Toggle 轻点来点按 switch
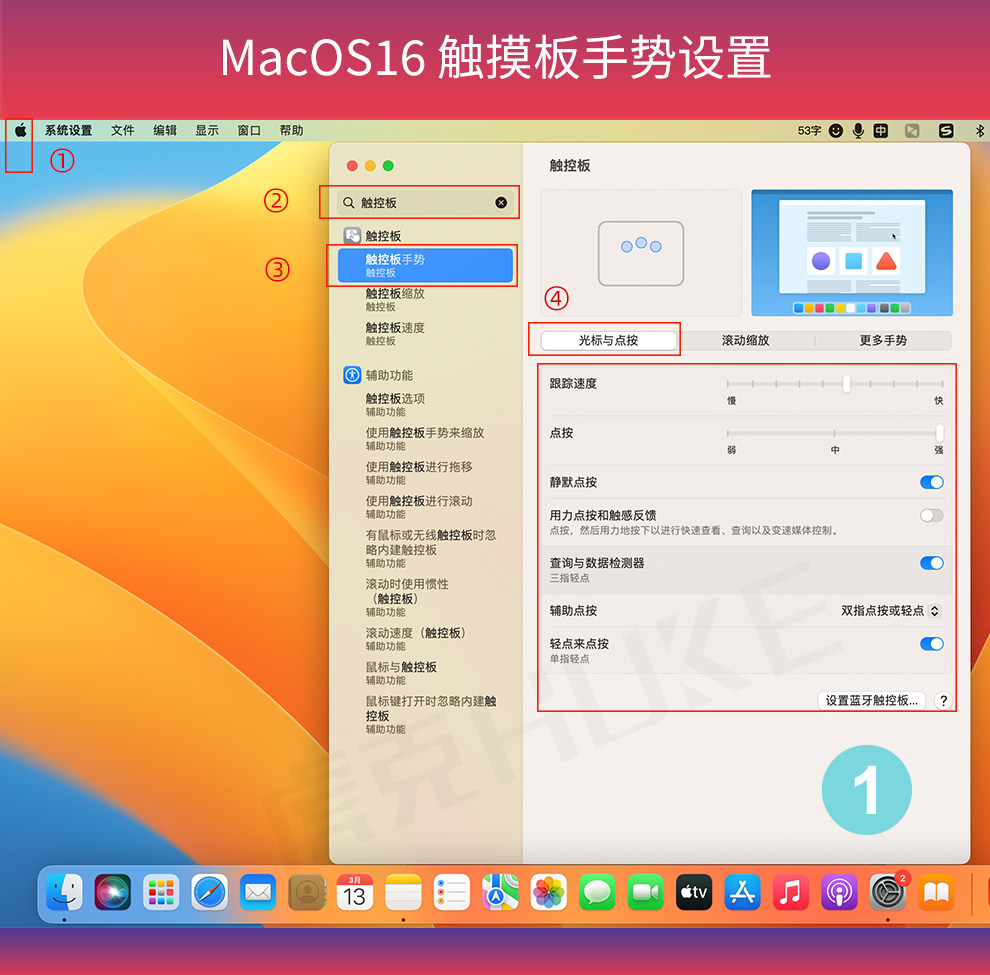The image size is (990, 975). click(x=932, y=644)
